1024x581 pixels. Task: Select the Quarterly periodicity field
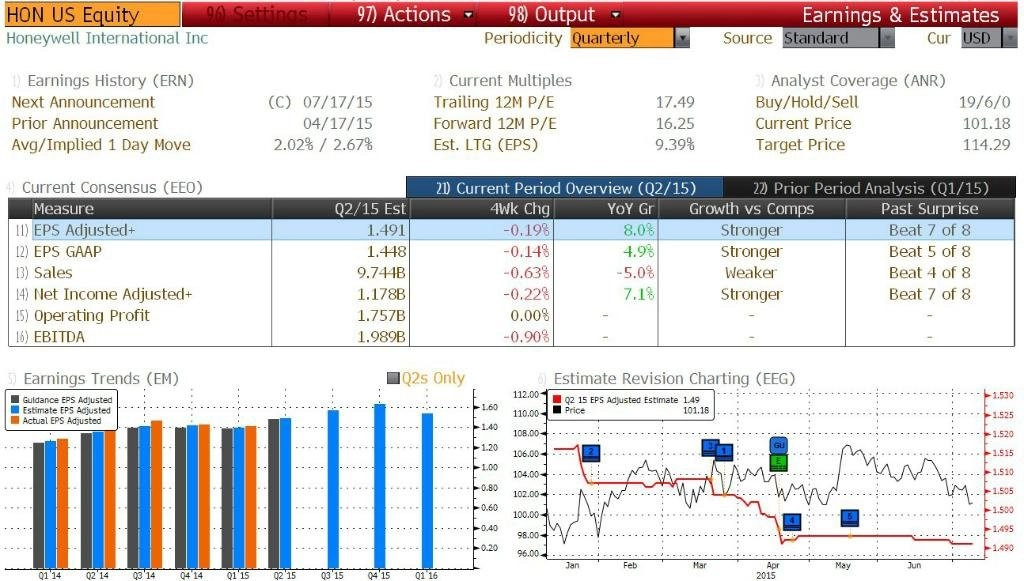click(x=622, y=39)
